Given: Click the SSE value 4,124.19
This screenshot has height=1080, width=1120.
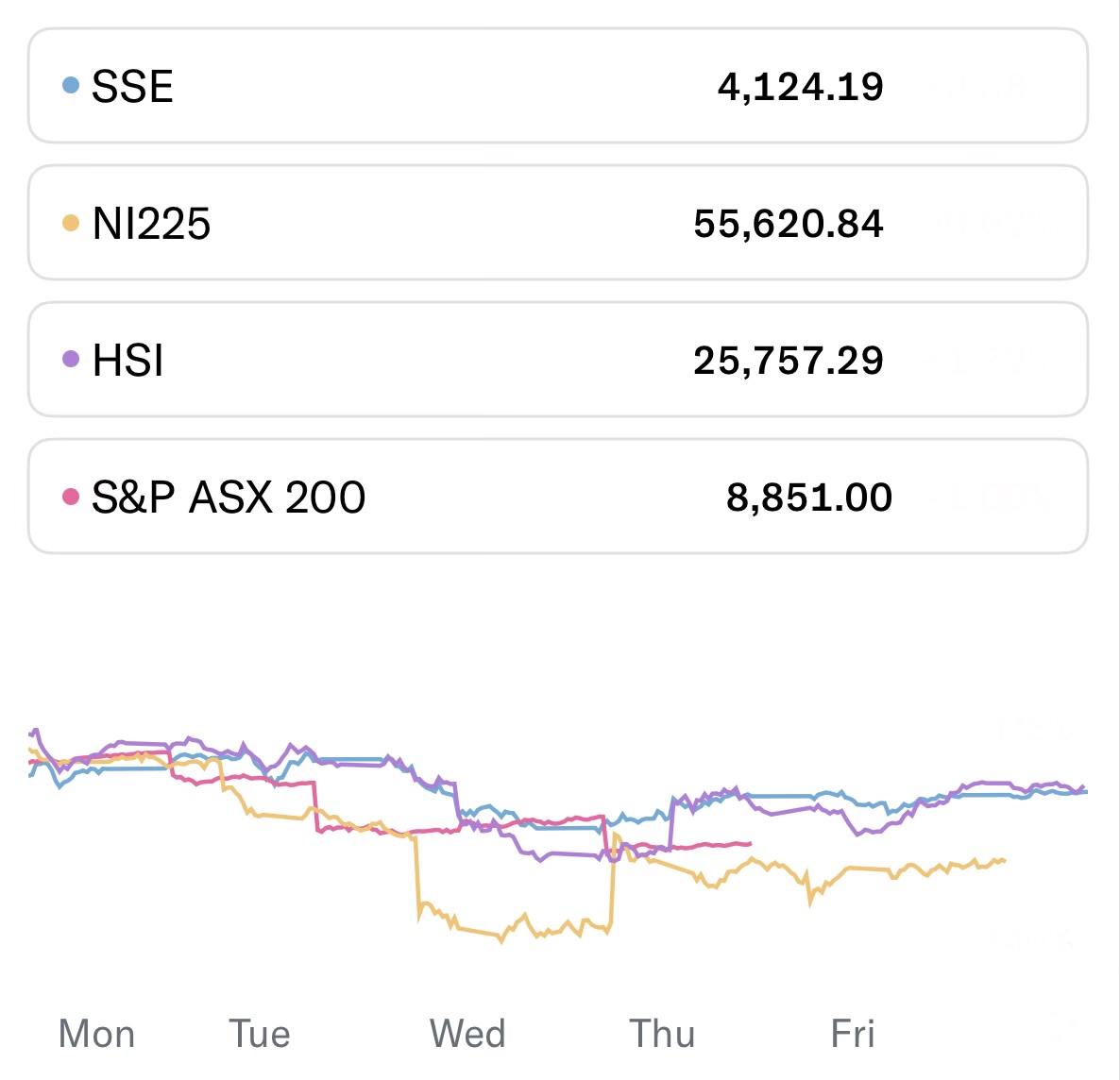Looking at the screenshot, I should (800, 87).
